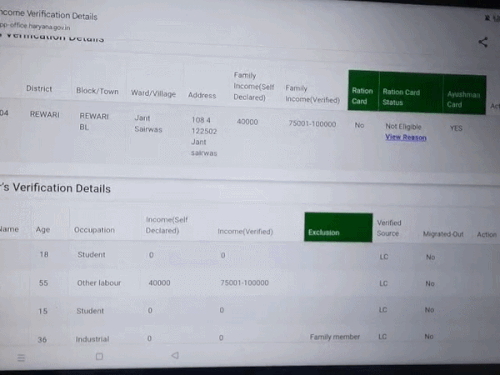Image resolution: width=500 pixels, height=375 pixels.
Task: Select the green Exclusion column header
Action: click(338, 227)
